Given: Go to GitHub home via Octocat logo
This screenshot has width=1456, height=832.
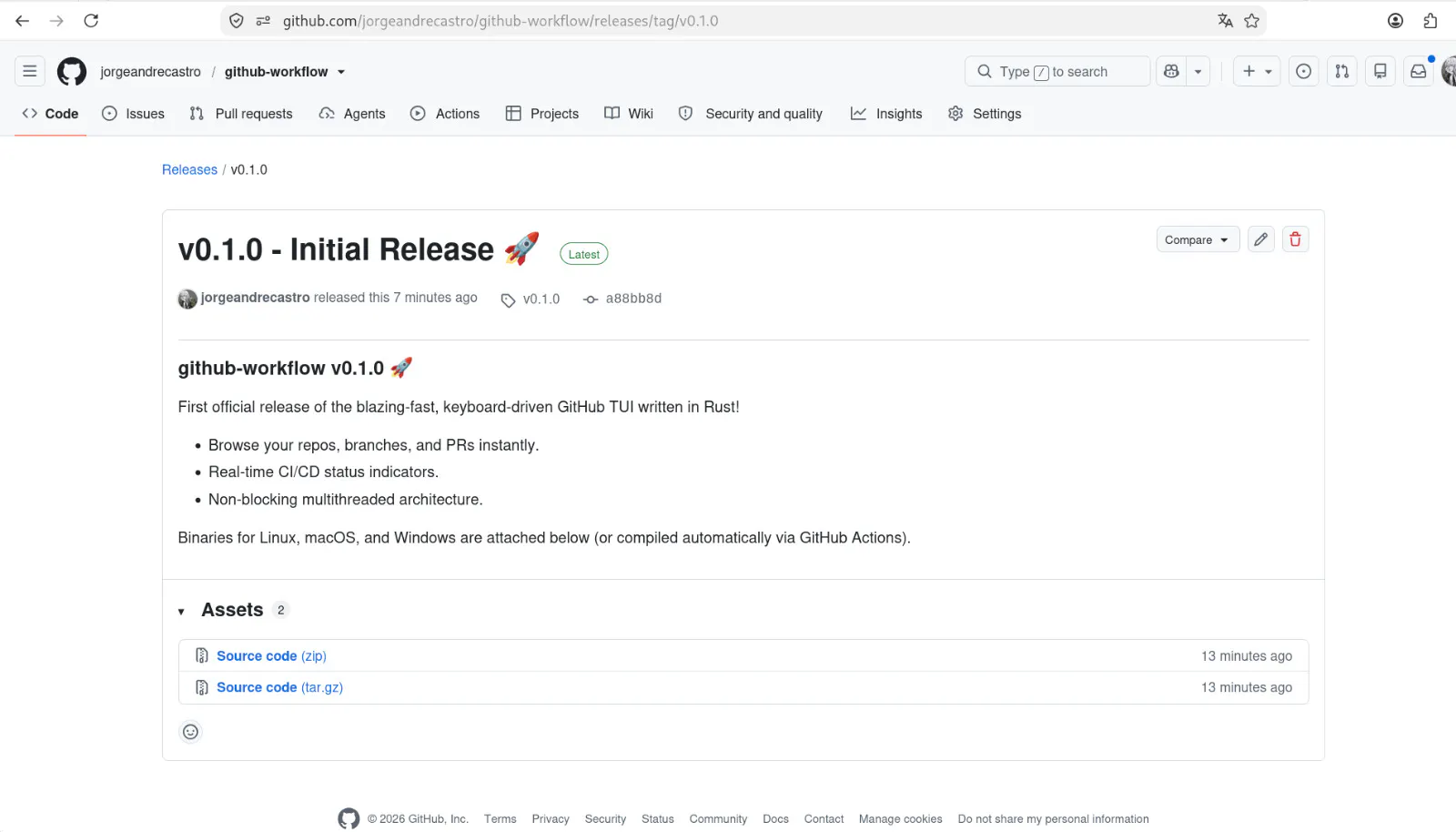Looking at the screenshot, I should coord(72,71).
